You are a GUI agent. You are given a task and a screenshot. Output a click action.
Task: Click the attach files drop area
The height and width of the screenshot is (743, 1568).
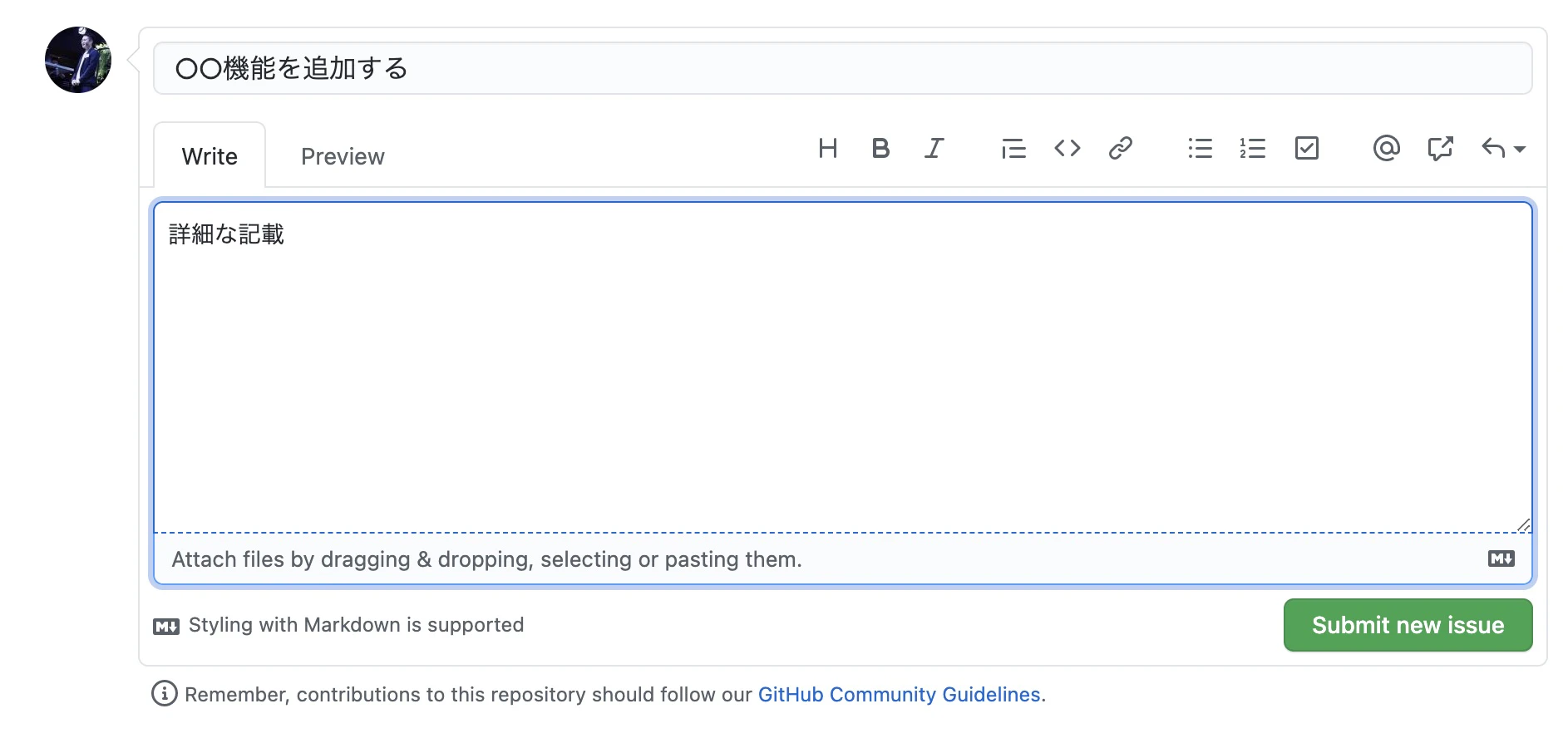coord(843,559)
